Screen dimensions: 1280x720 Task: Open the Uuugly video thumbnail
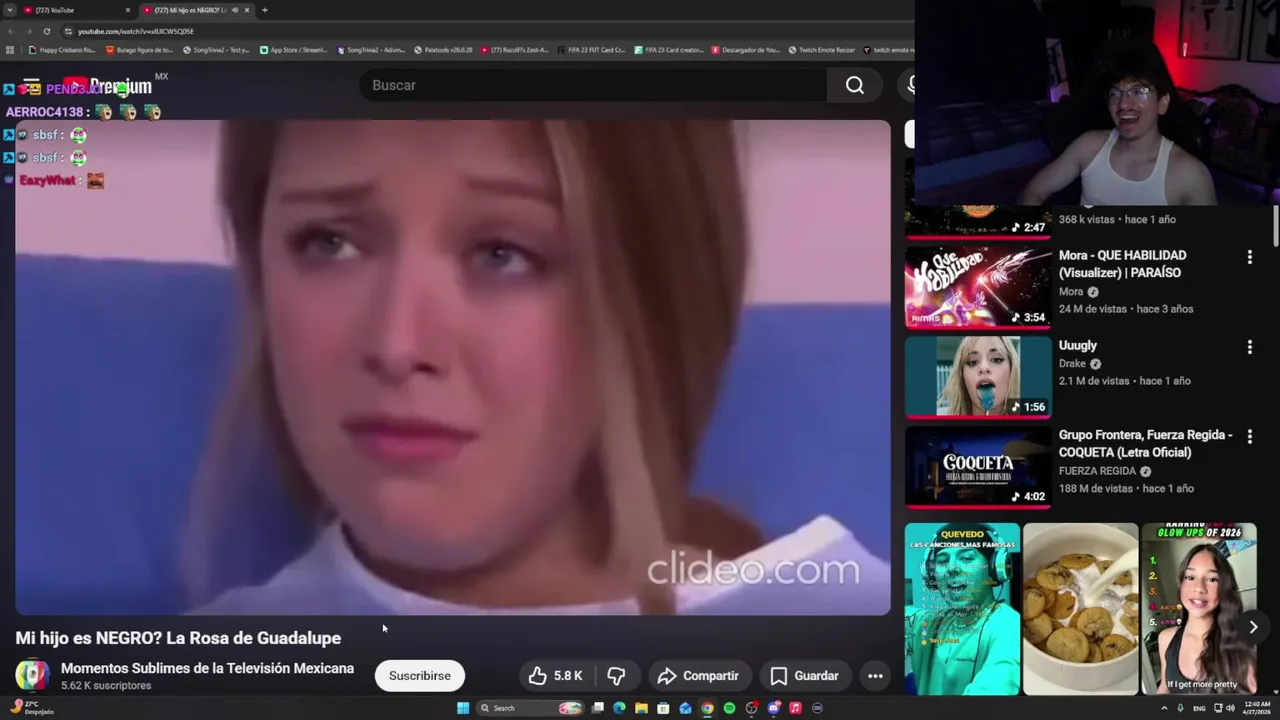978,377
